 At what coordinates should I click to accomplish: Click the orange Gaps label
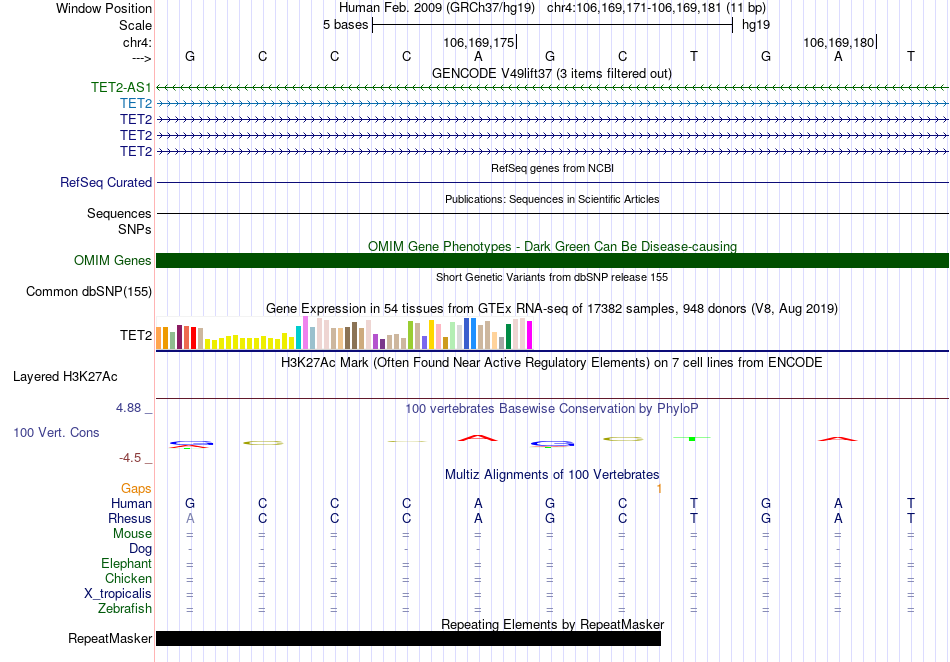(136, 488)
